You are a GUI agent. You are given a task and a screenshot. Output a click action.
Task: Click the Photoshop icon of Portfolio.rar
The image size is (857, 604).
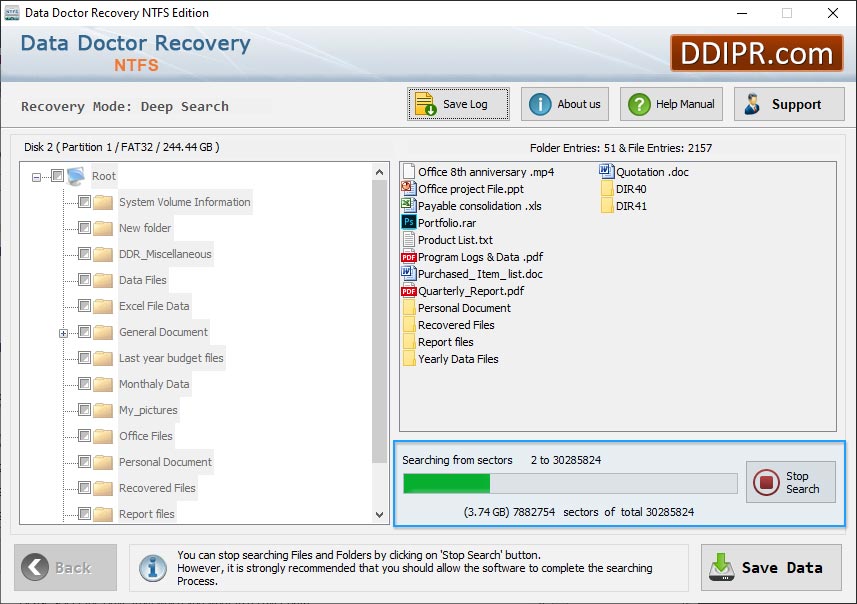click(x=409, y=222)
